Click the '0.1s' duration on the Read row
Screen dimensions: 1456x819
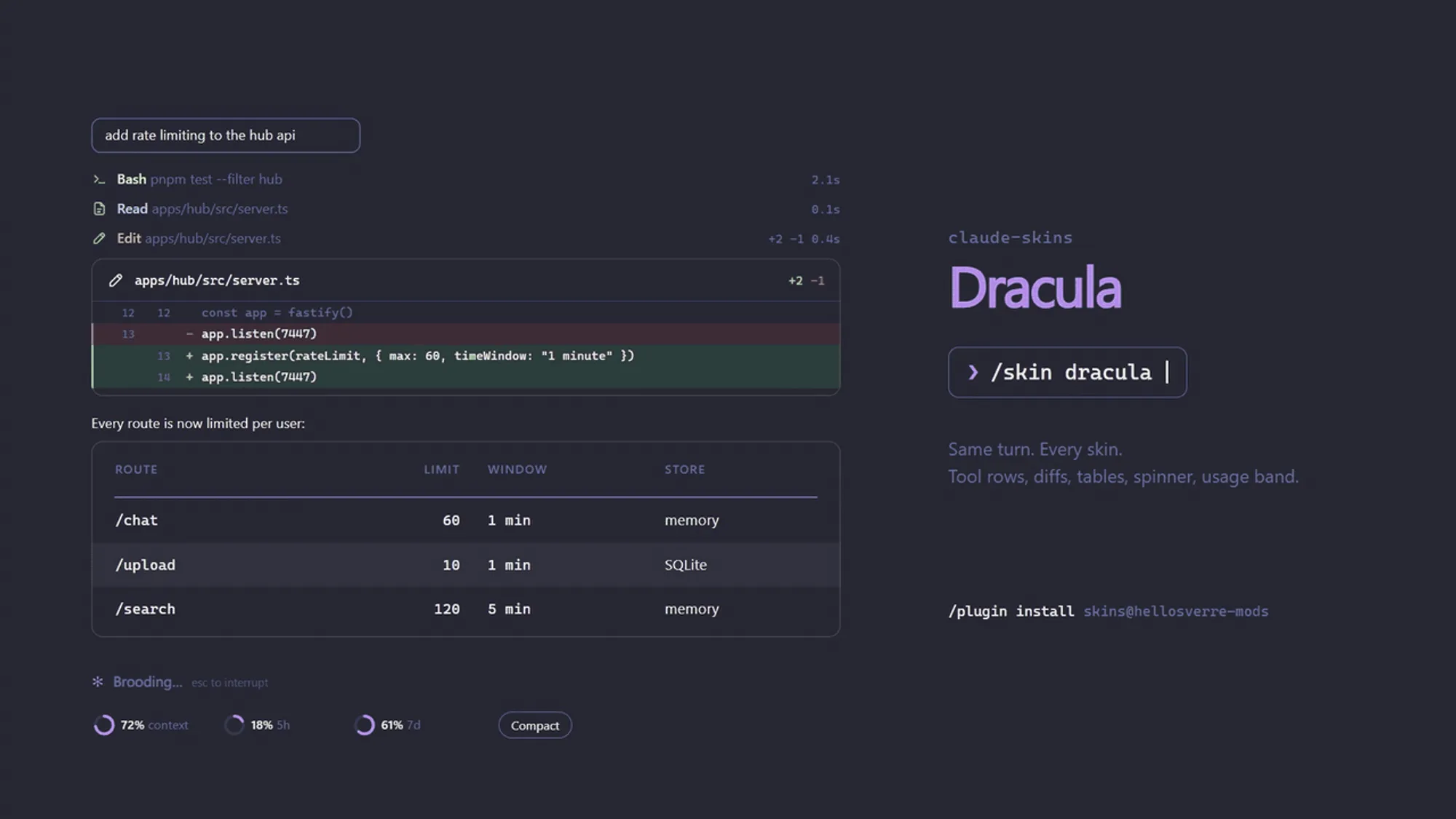826,210
